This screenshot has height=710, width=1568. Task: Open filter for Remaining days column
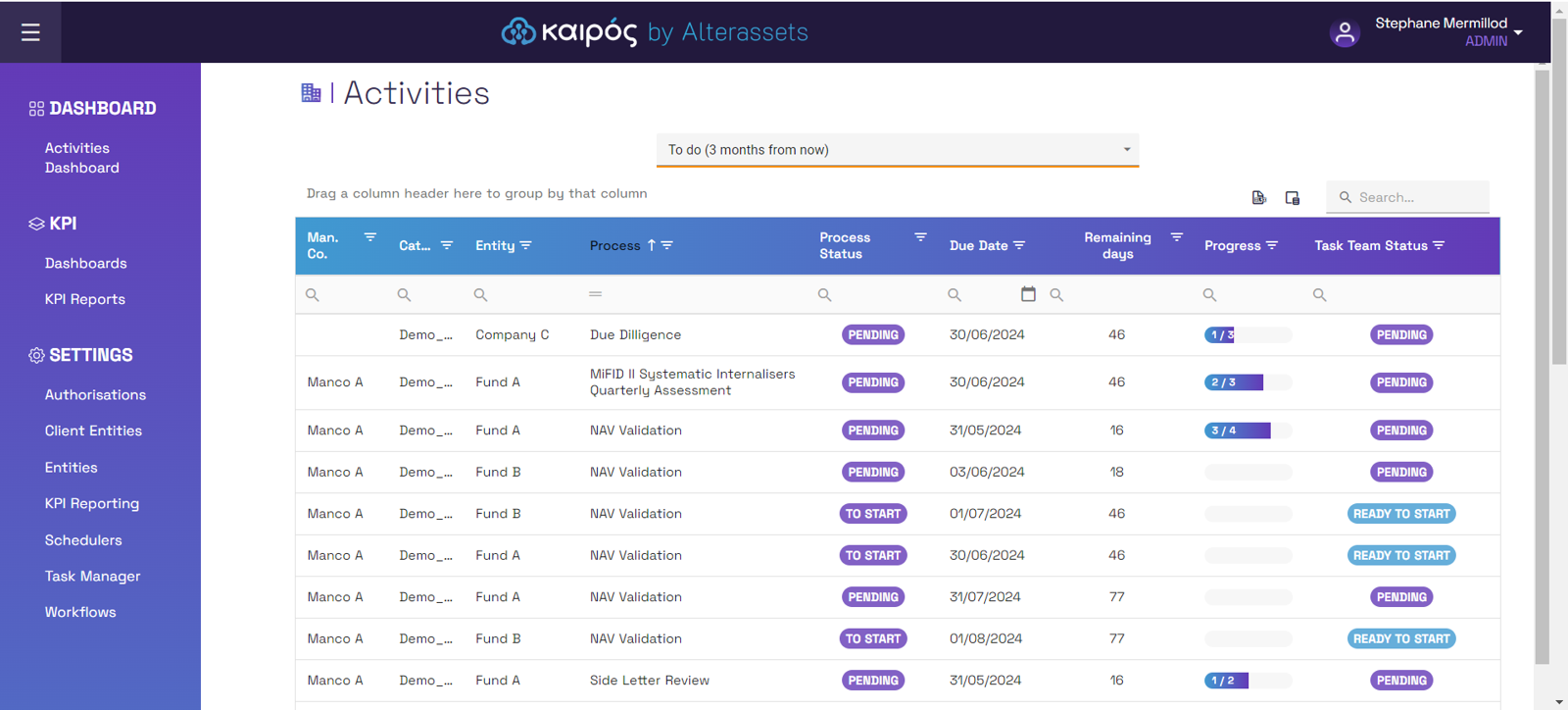pos(1177,237)
